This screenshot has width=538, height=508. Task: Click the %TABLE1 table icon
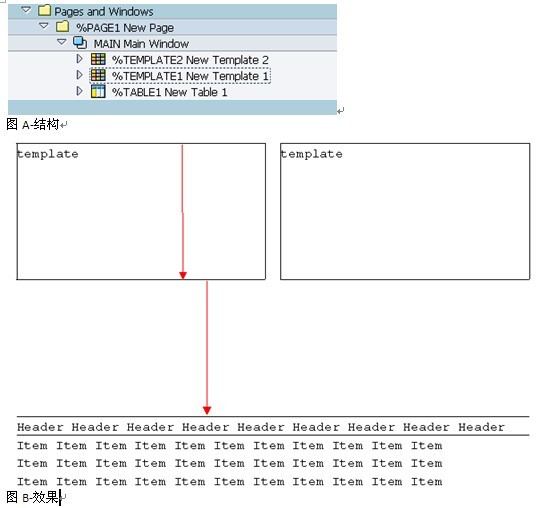pos(98,92)
